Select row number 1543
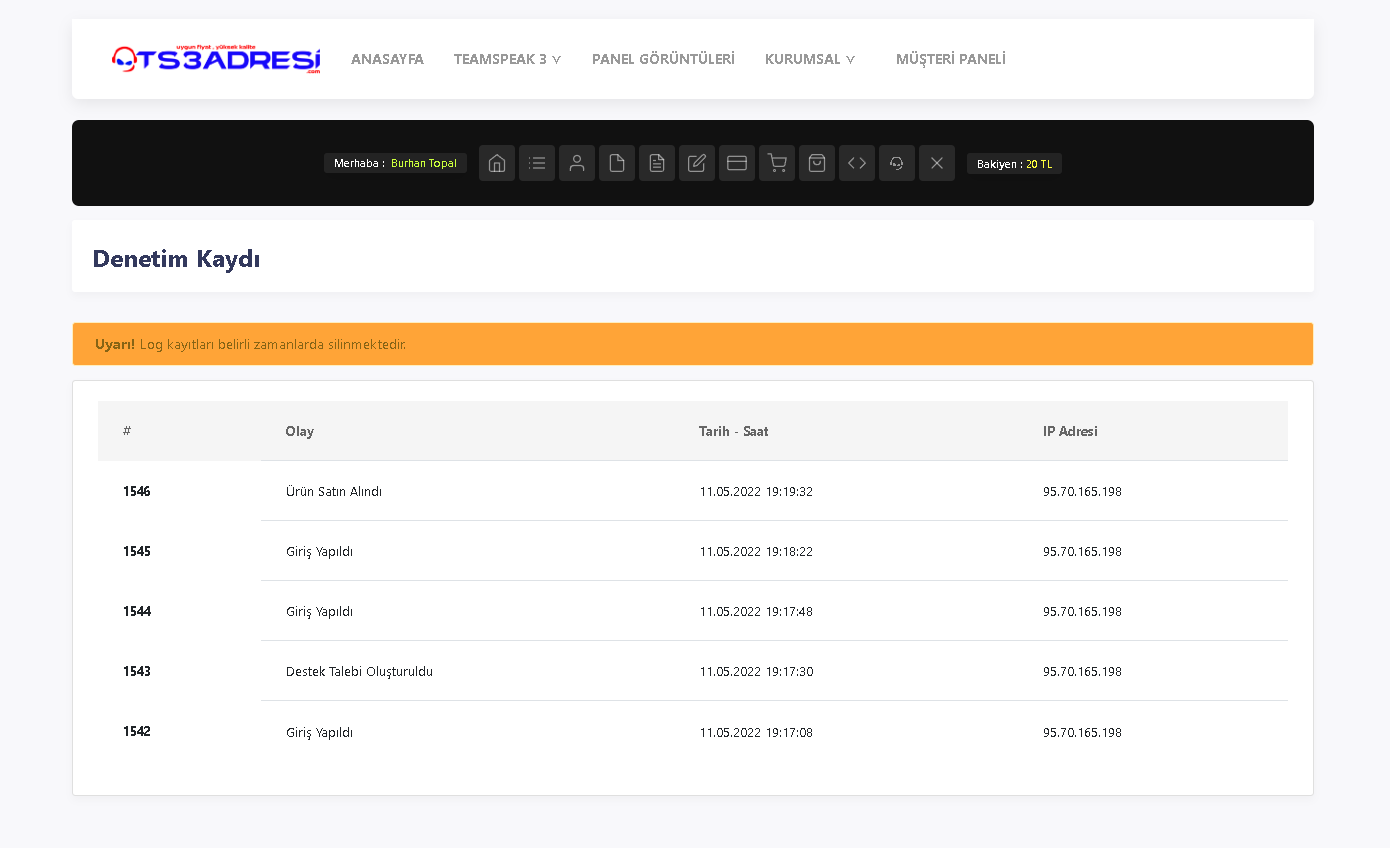This screenshot has width=1390, height=848. pos(137,671)
